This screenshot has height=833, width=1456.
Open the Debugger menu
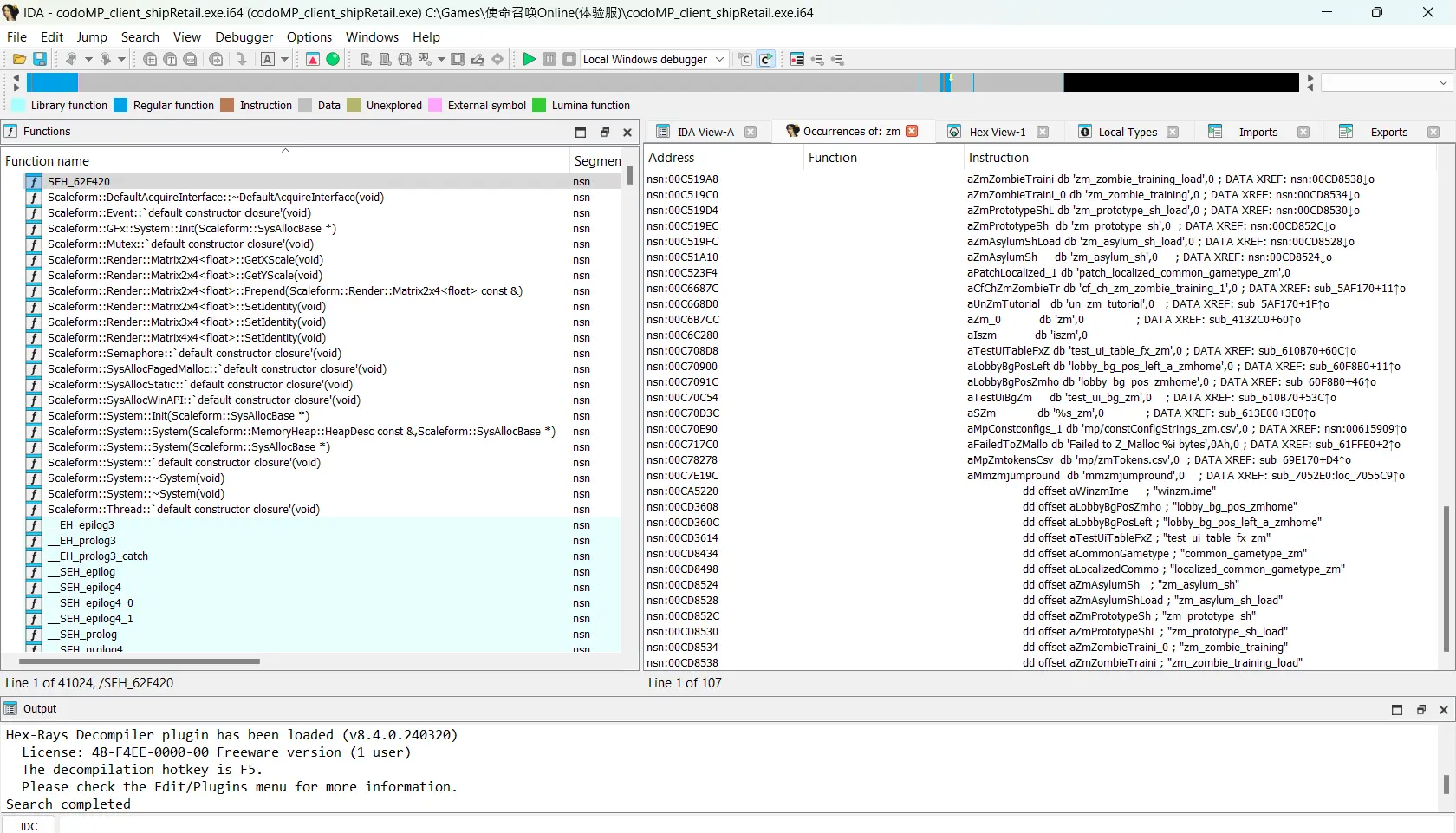tap(244, 36)
